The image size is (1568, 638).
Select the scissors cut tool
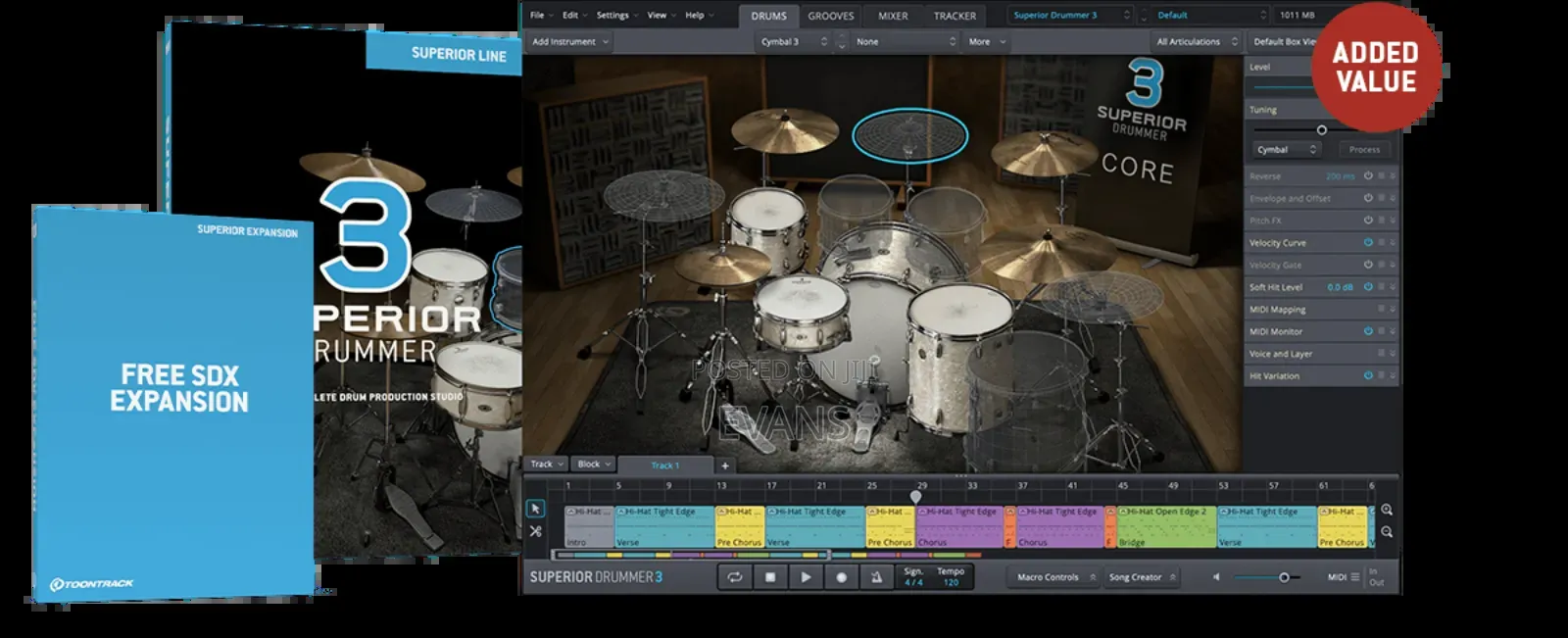tap(535, 531)
